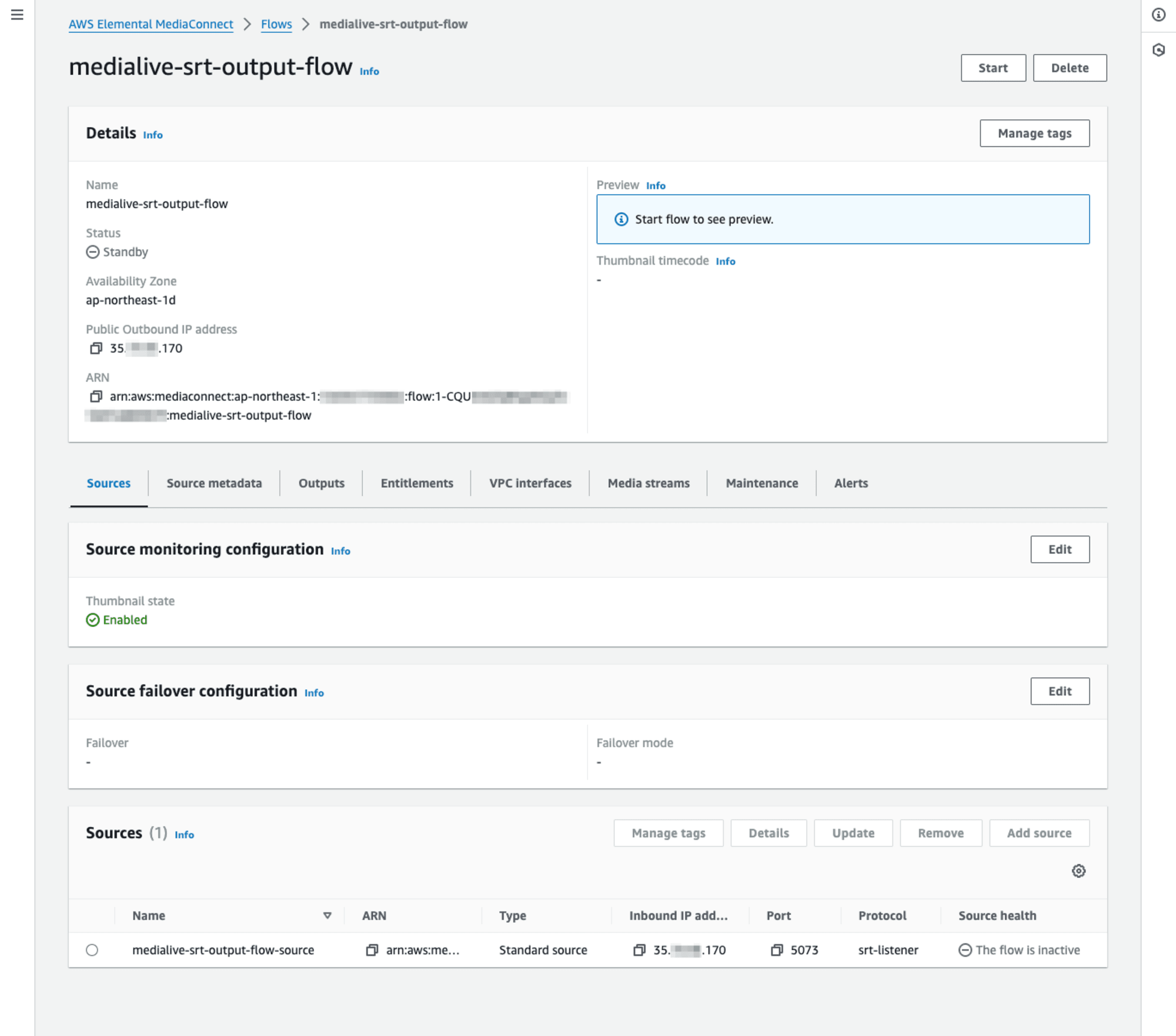1176x1036 pixels.
Task: Open the Entitlements tab
Action: [x=417, y=483]
